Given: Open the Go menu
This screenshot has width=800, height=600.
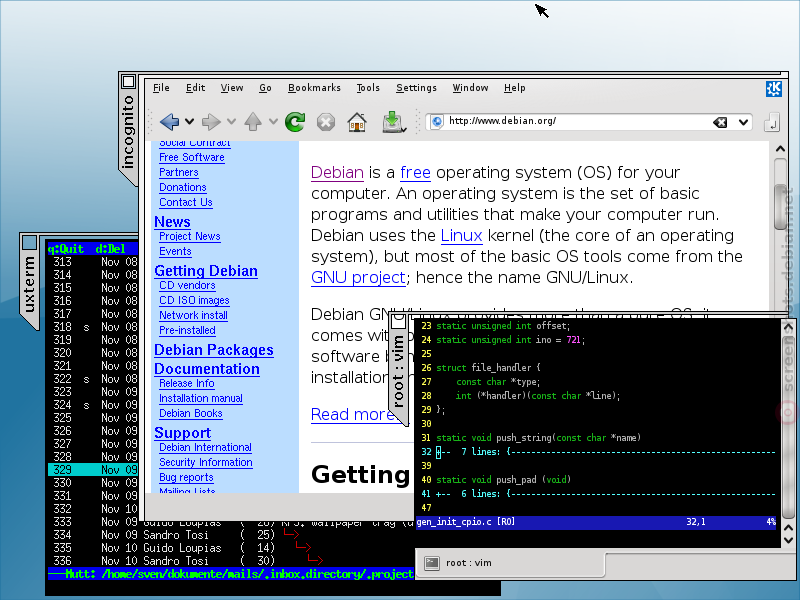Looking at the screenshot, I should pos(265,88).
